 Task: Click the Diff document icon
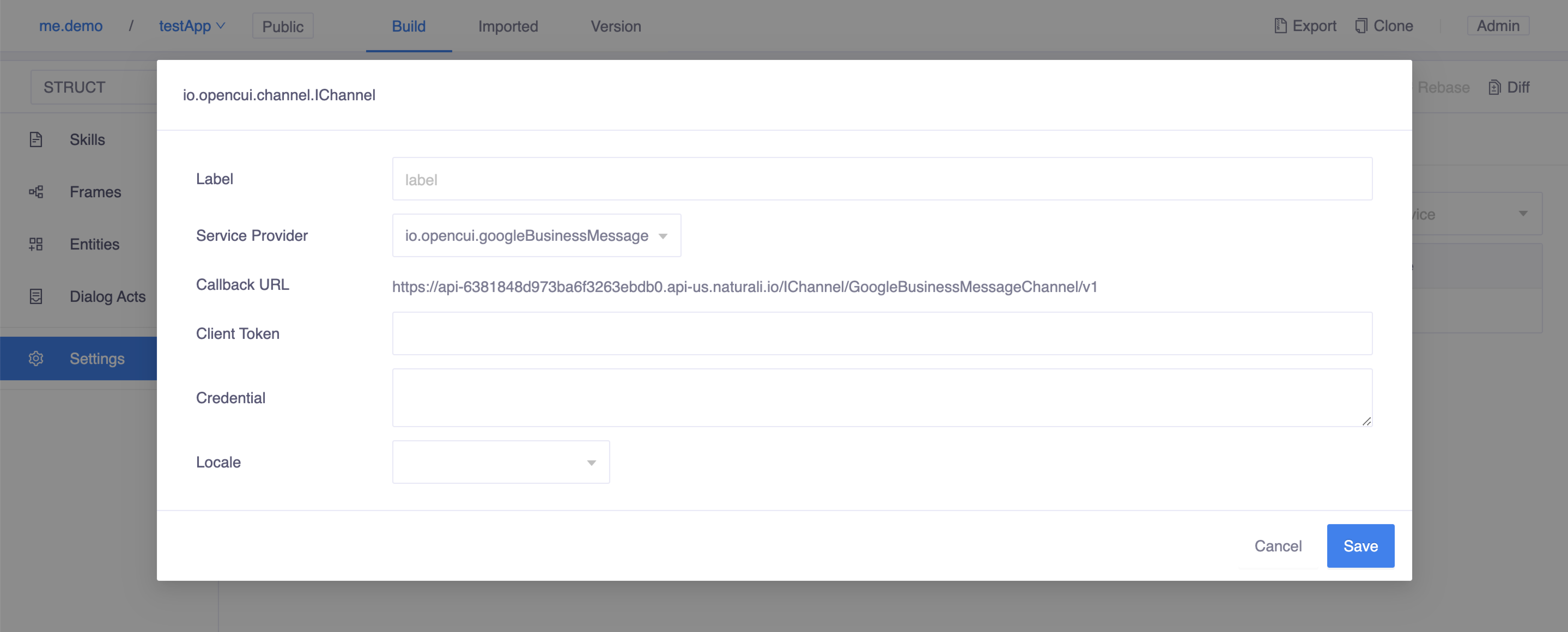point(1494,88)
